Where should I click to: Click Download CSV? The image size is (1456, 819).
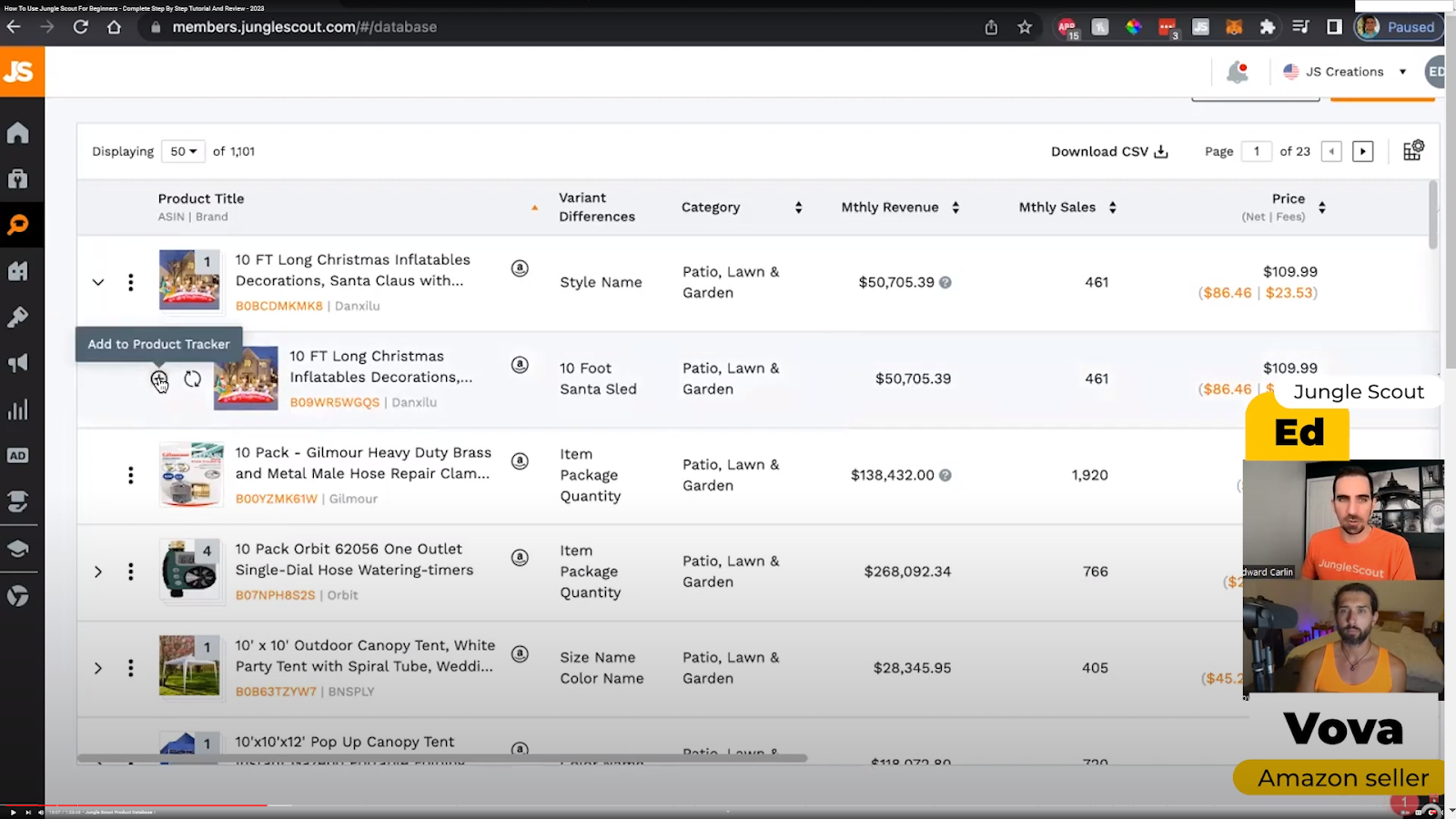tap(1108, 151)
